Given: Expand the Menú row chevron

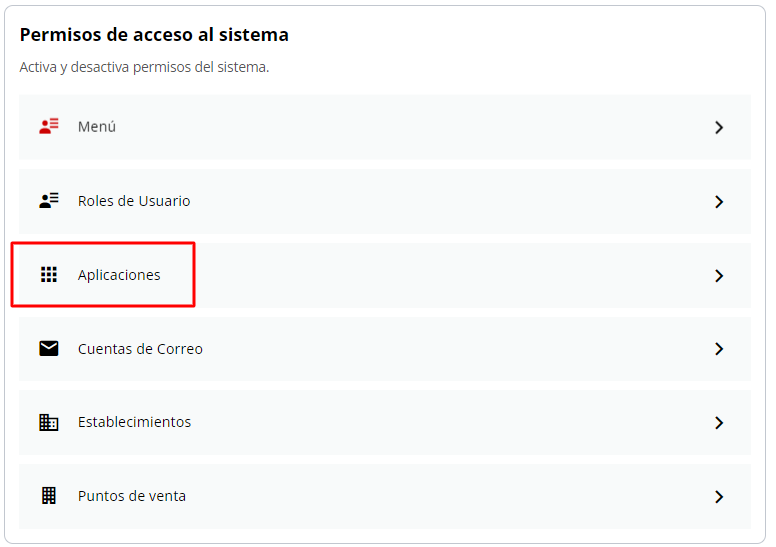Looking at the screenshot, I should [719, 127].
